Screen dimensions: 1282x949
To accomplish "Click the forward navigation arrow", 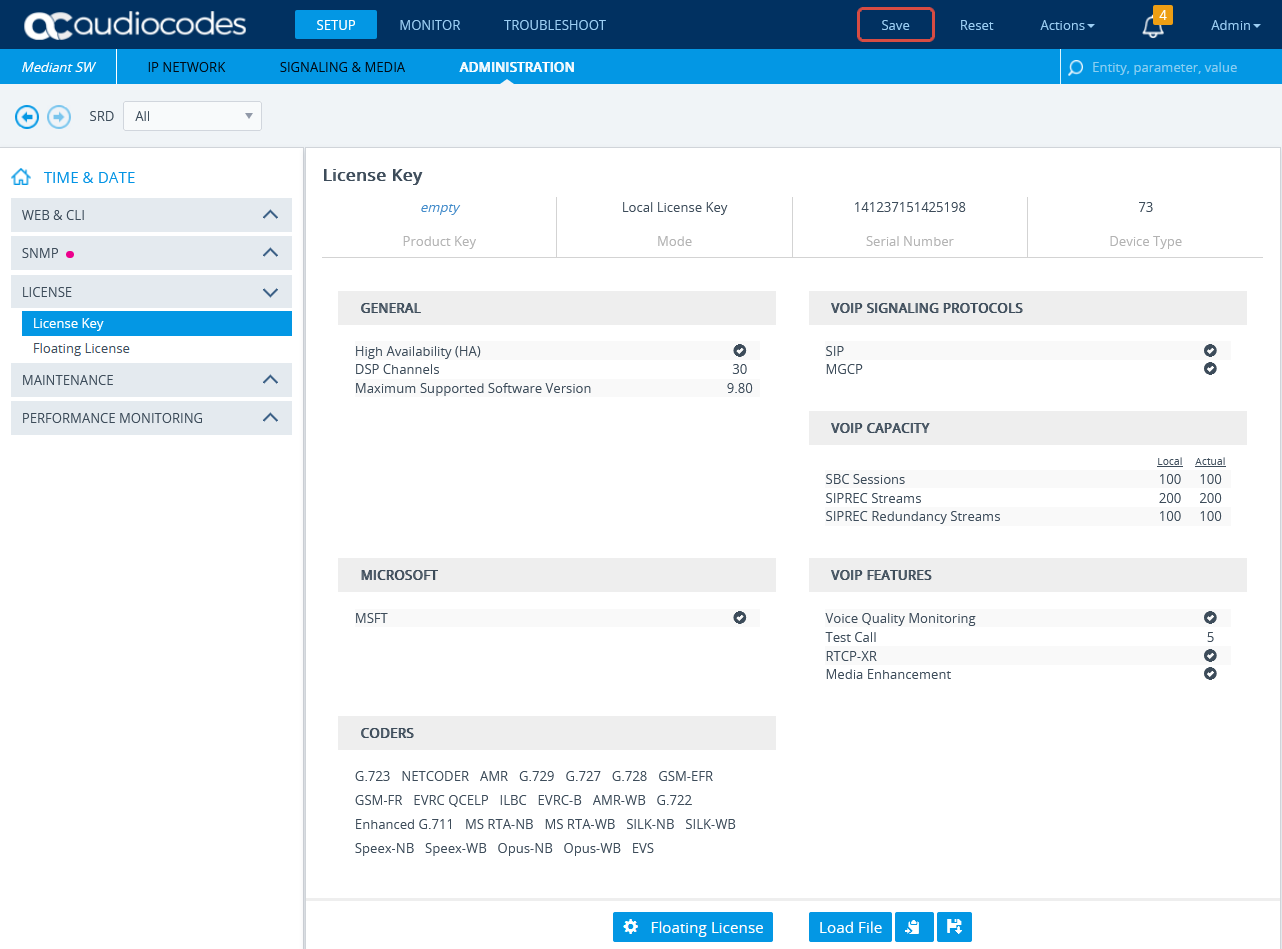I will (x=59, y=117).
